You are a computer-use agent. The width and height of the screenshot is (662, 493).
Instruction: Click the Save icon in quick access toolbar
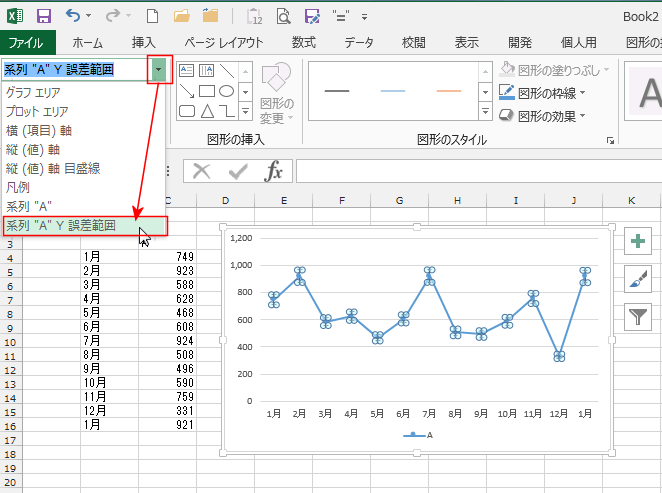pos(43,16)
